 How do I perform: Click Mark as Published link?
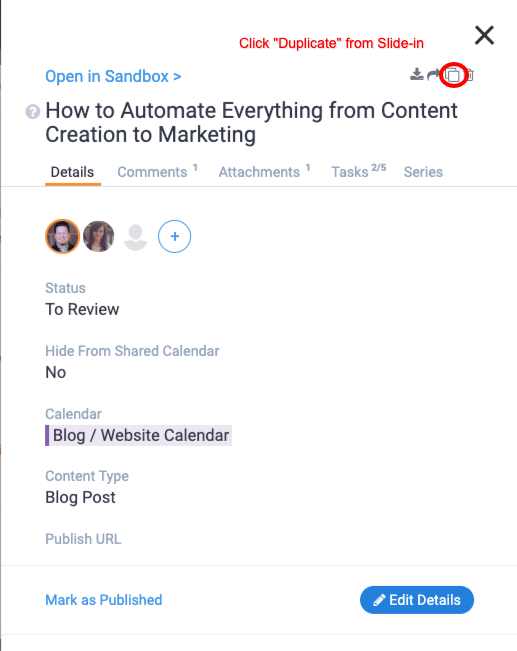tap(104, 600)
